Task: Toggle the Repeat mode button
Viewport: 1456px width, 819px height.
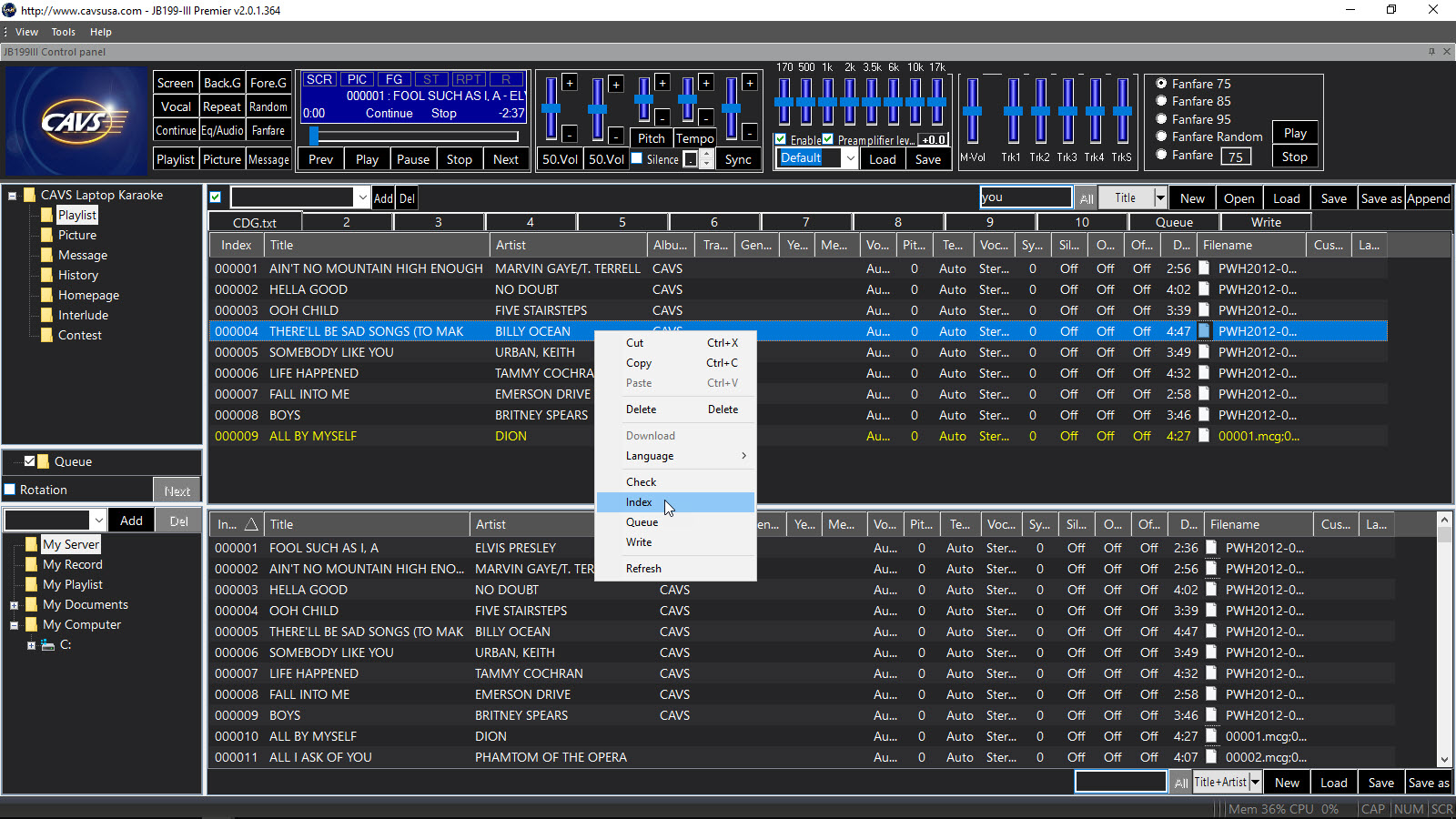Action: click(x=222, y=106)
